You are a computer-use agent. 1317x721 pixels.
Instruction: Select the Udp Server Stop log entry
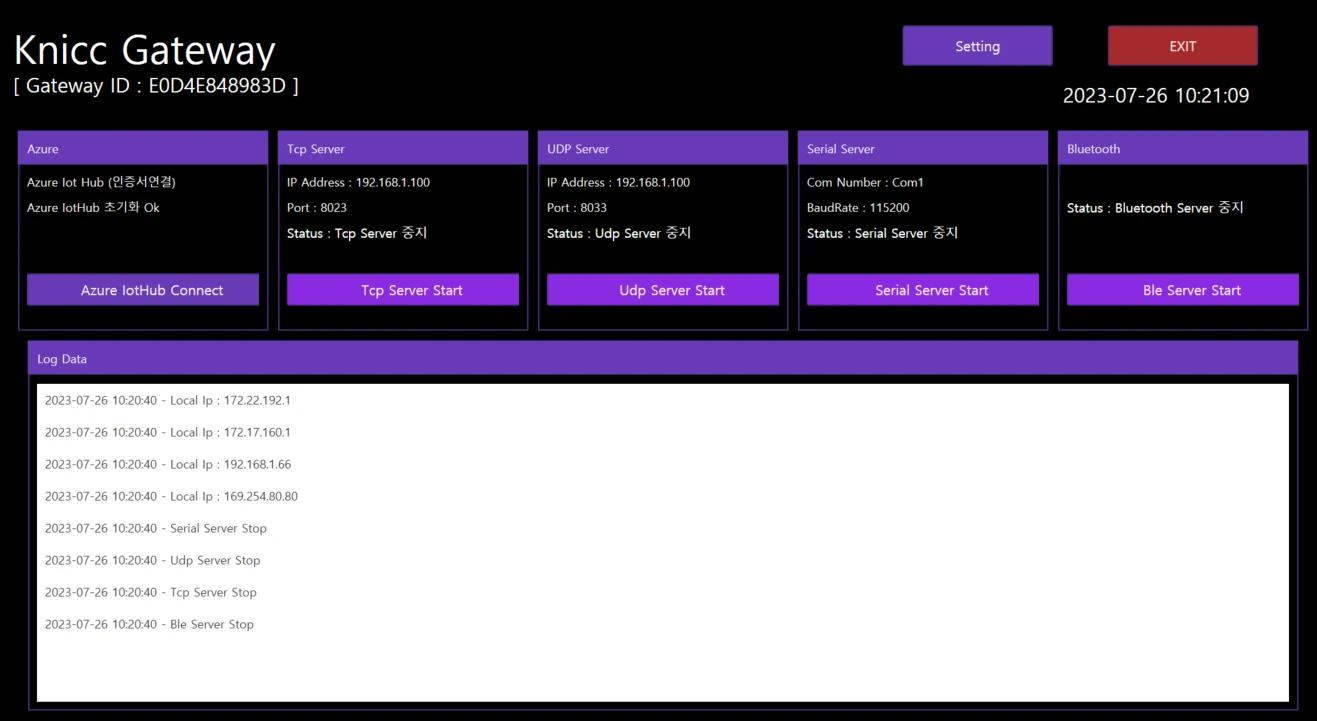pyautogui.click(x=152, y=560)
